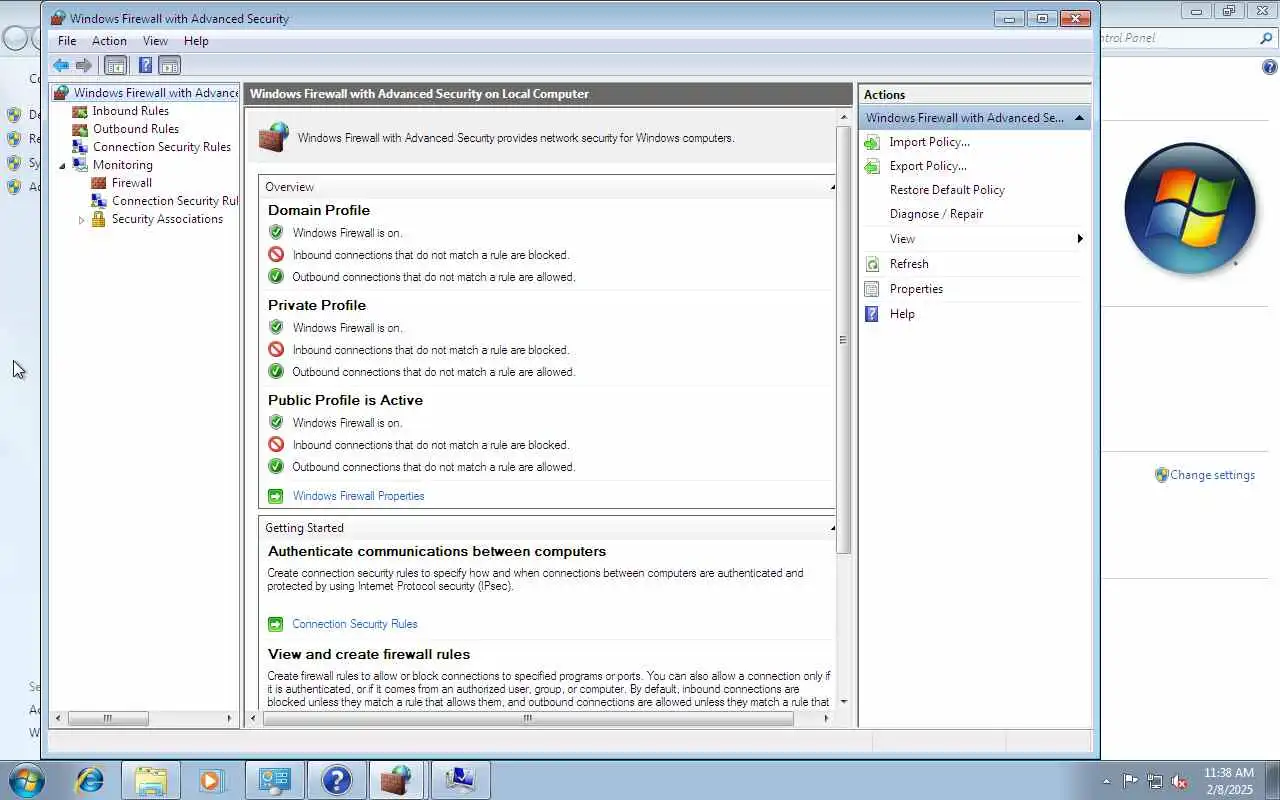Click the blue Help toolbar icon
This screenshot has width=1280, height=800.
(x=145, y=66)
